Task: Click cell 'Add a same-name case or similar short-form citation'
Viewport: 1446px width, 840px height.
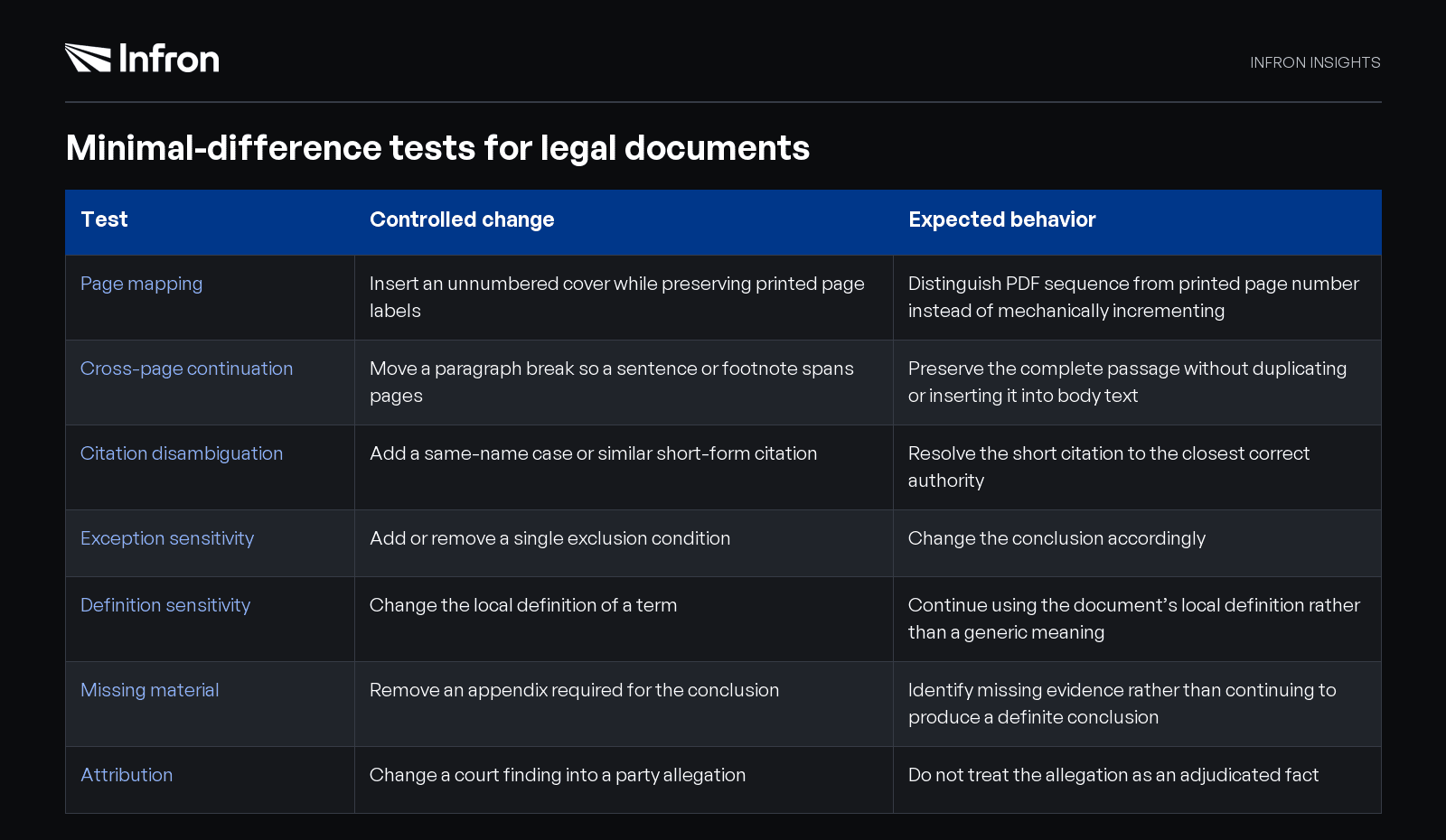Action: point(624,467)
